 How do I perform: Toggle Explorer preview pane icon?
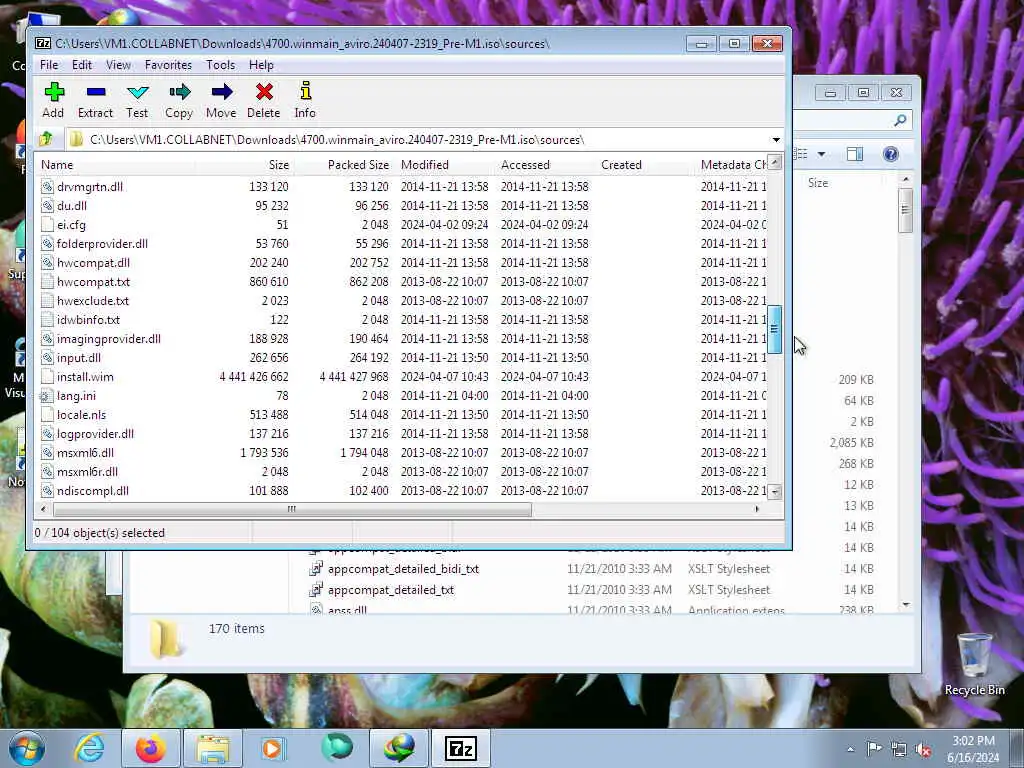coord(855,154)
